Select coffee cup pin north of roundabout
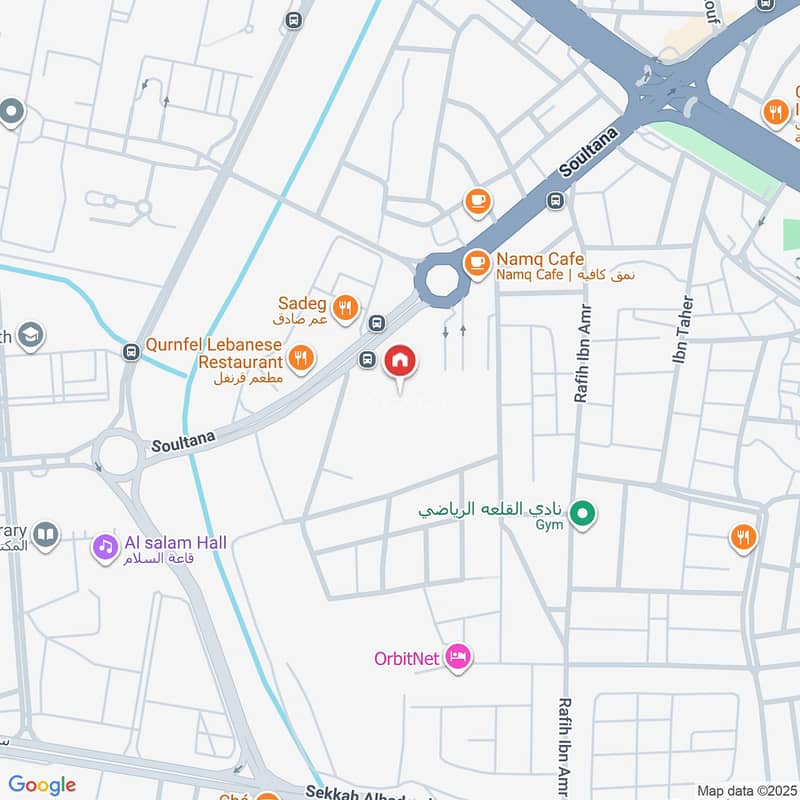The width and height of the screenshot is (800, 800). pyautogui.click(x=478, y=202)
